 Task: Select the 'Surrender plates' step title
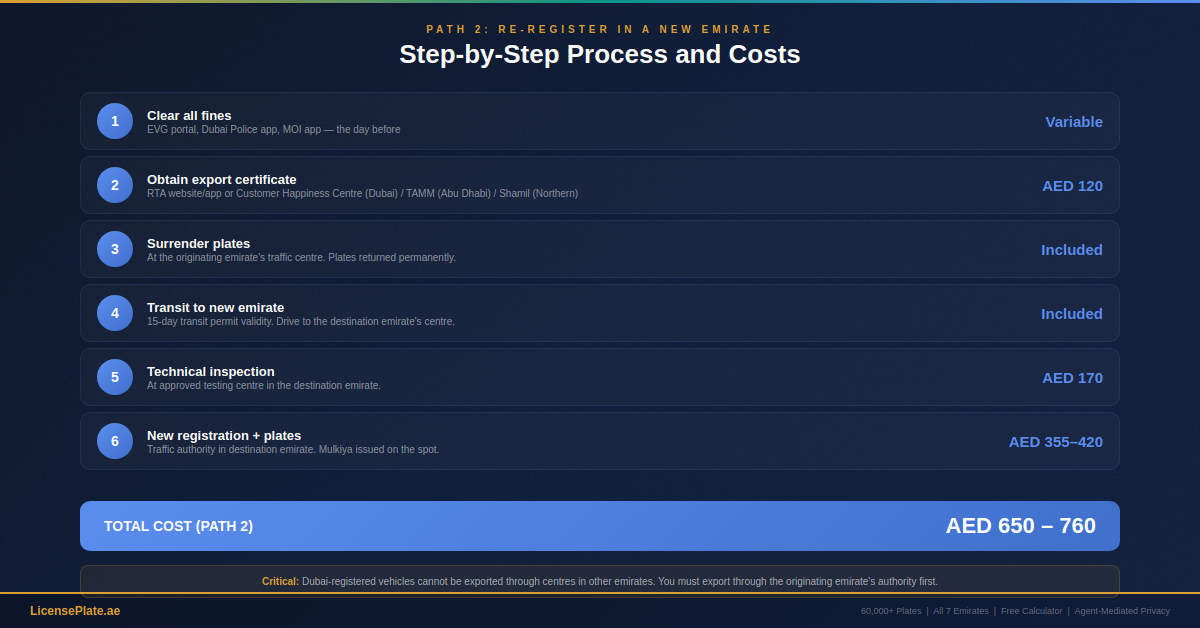(x=198, y=243)
